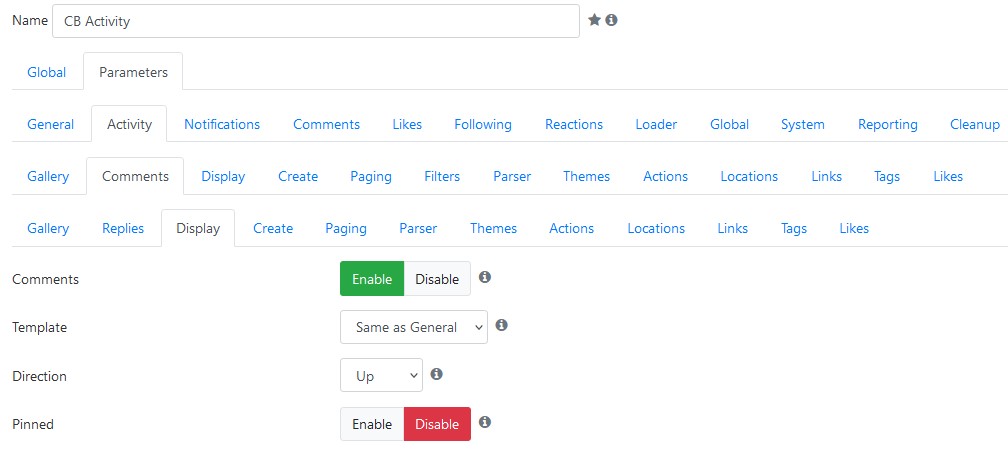Set Comments to Disable
The width and height of the screenshot is (1008, 458).
[x=437, y=279]
